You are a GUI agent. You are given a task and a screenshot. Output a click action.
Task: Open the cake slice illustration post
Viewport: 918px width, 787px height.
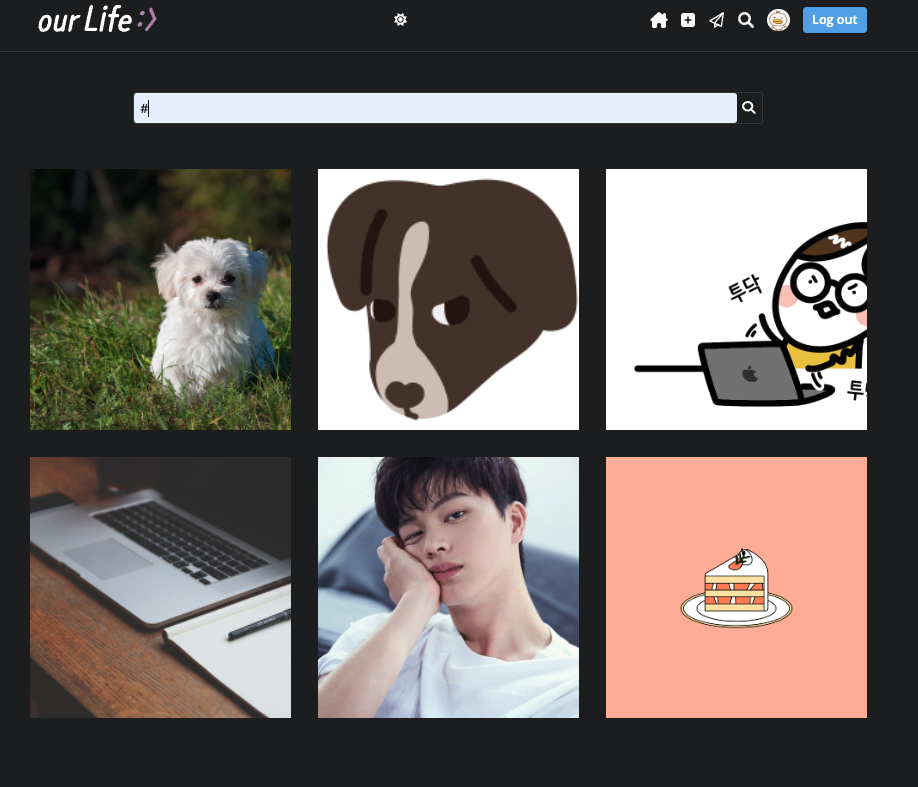click(x=736, y=587)
